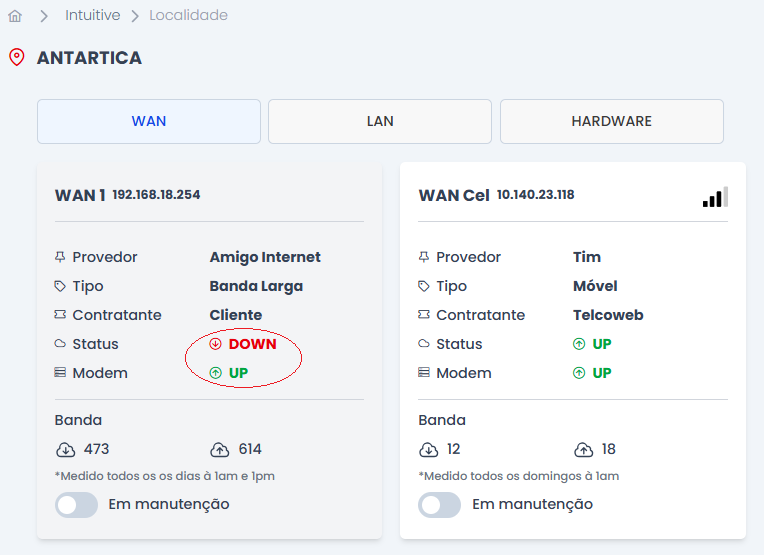This screenshot has height=555, width=764.
Task: Click WAN 1 download speed icon
Action: [65, 449]
